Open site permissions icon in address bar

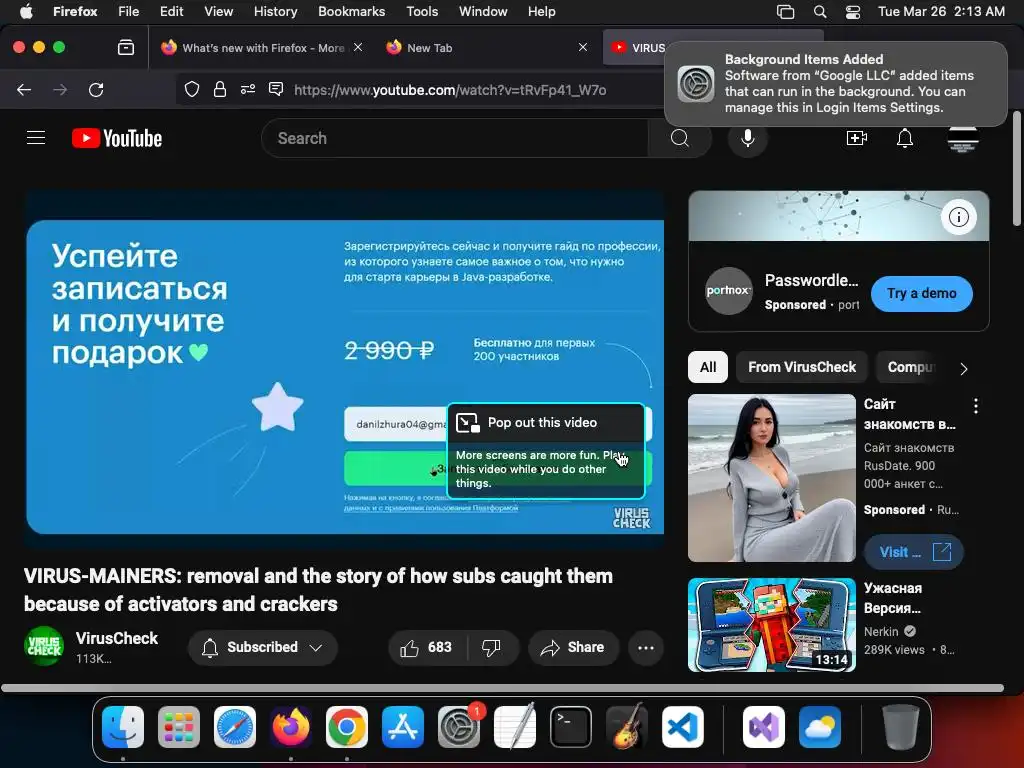(248, 89)
